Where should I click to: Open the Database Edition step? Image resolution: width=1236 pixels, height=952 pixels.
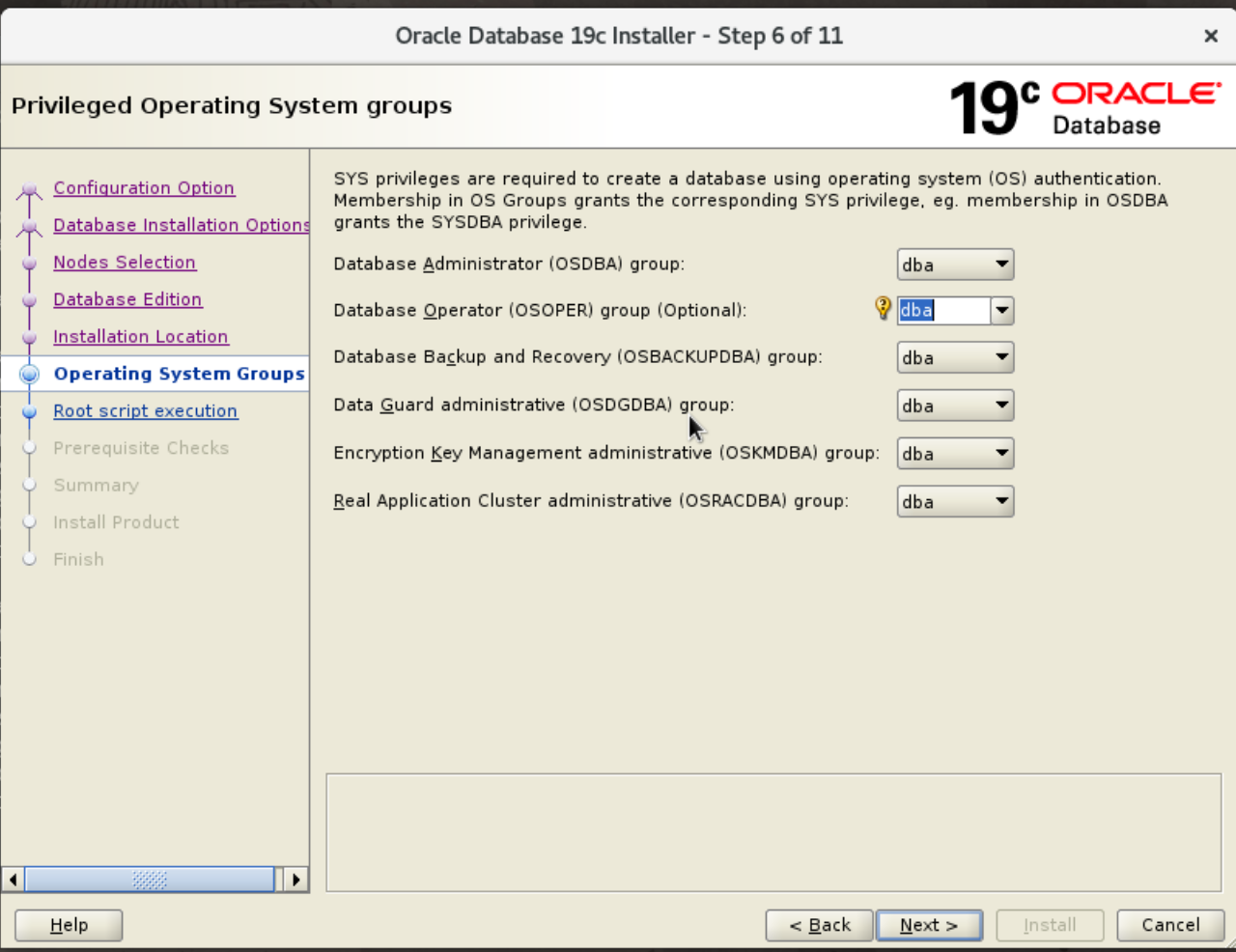(127, 299)
